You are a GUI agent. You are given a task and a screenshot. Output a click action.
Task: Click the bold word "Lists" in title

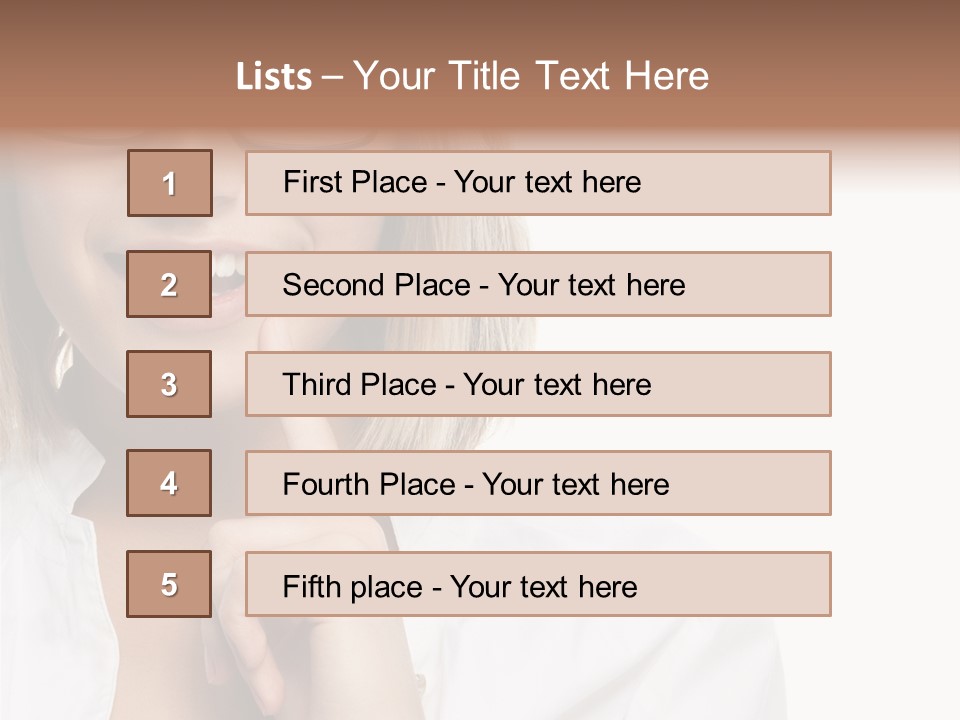coord(274,77)
